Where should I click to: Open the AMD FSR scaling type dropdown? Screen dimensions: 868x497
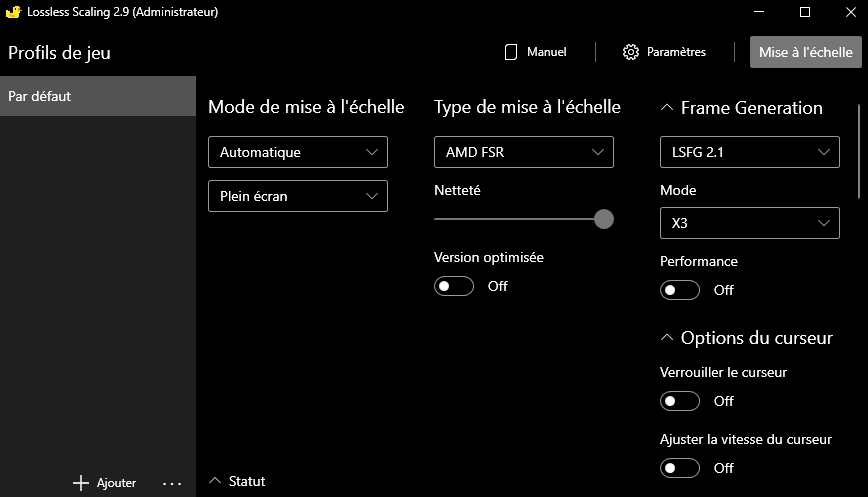coord(523,152)
